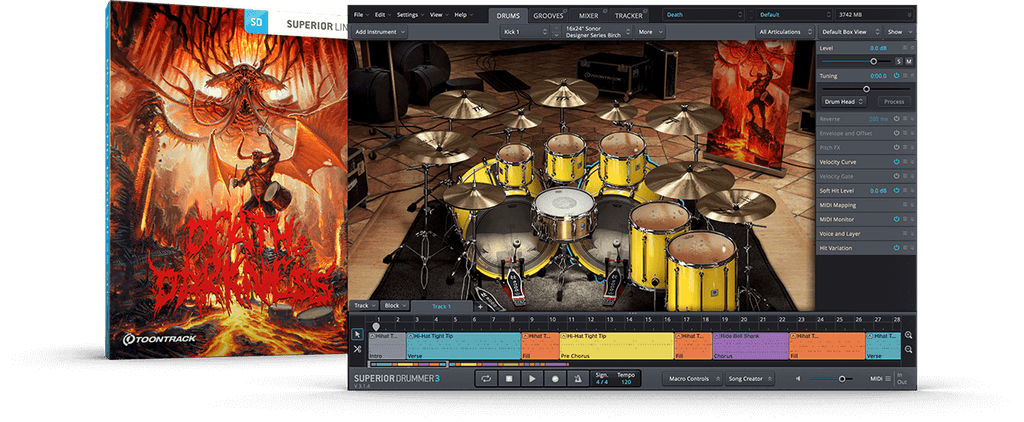
Task: Add a new track with the plus button
Action: (x=480, y=306)
